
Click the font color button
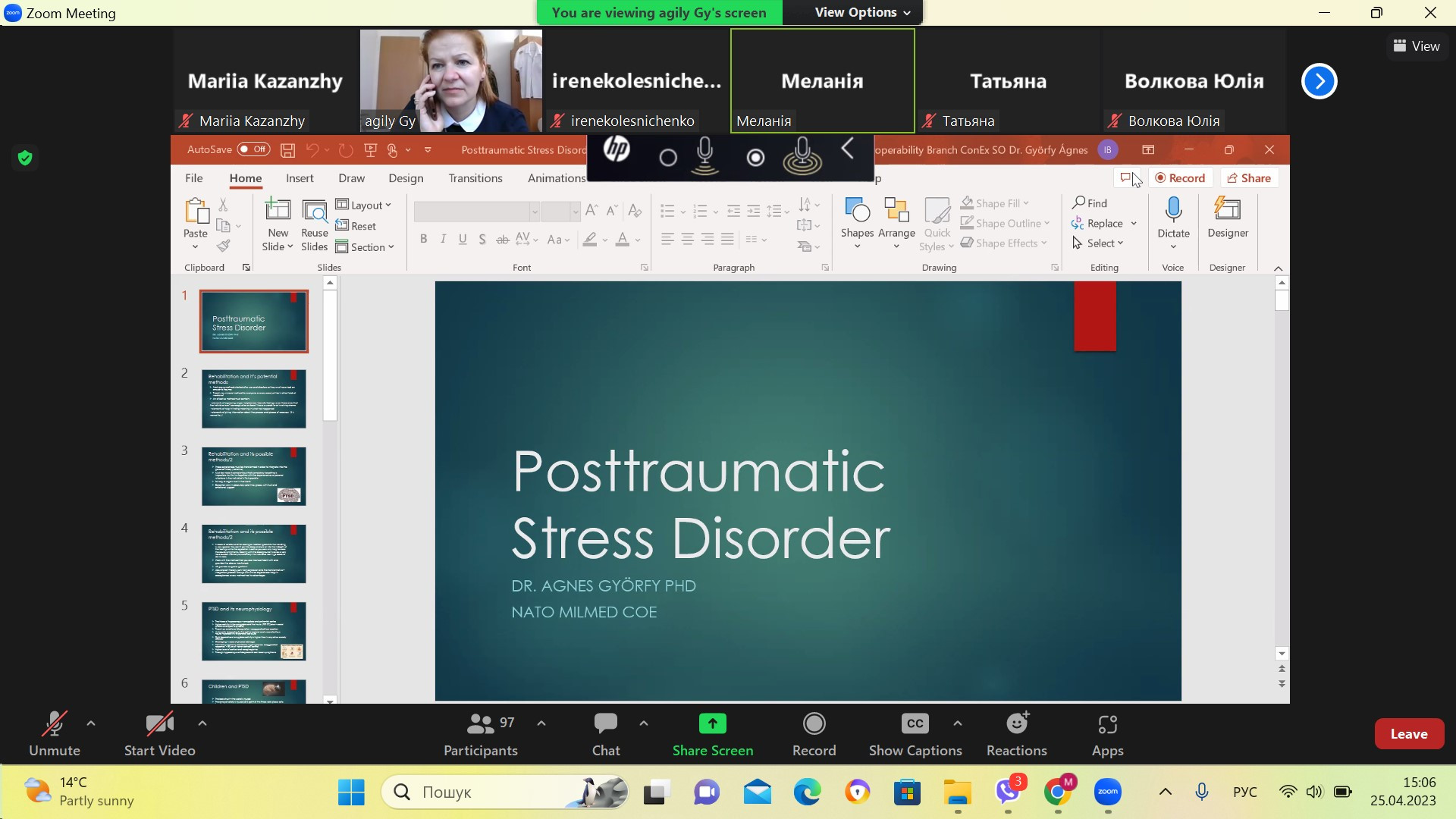click(623, 240)
